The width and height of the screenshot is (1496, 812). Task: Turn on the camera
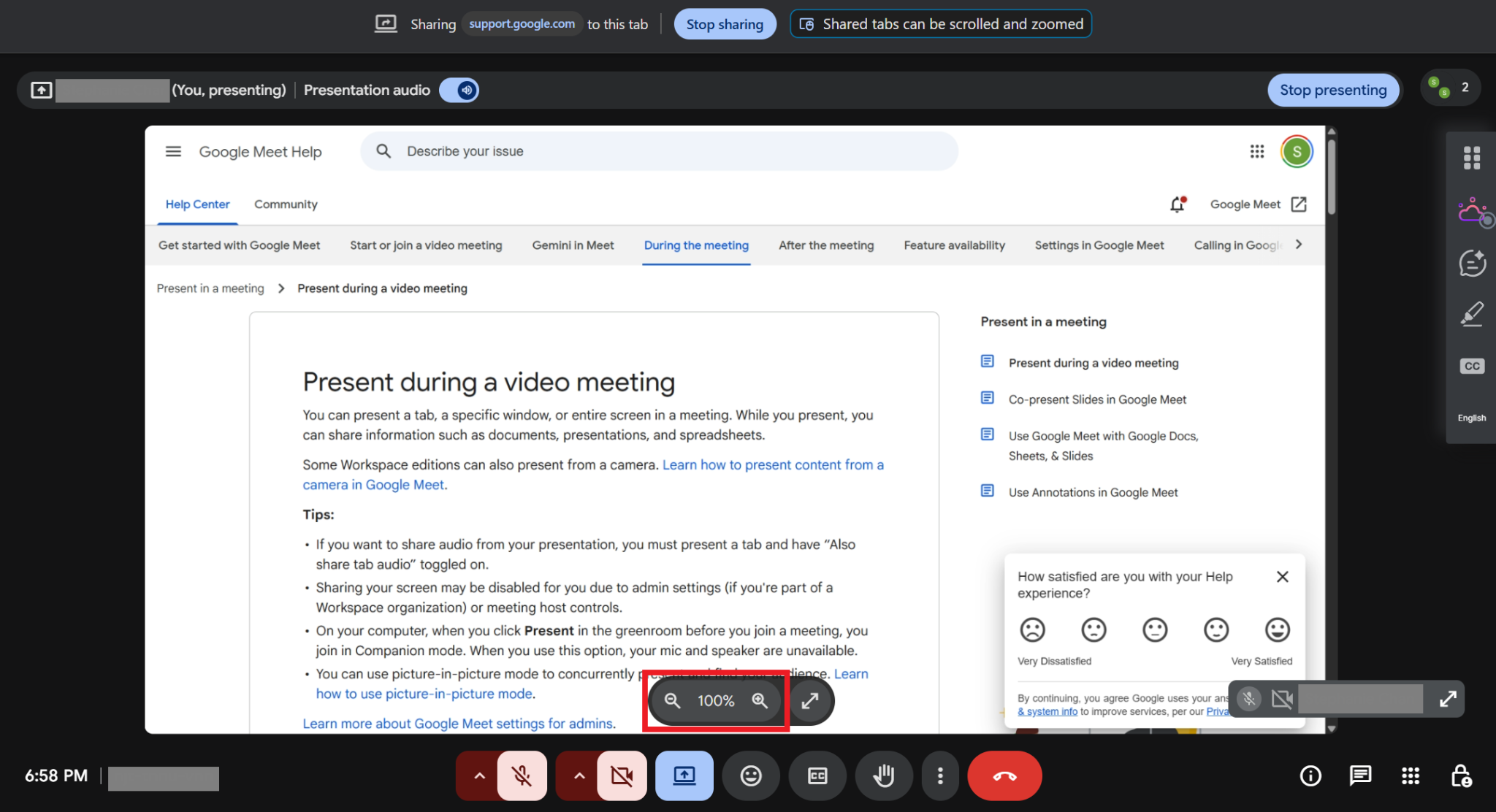[x=622, y=775]
